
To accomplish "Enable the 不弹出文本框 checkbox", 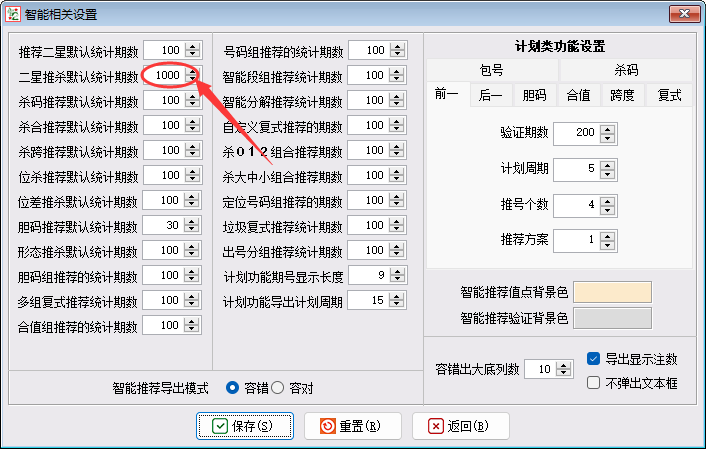I will point(593,383).
